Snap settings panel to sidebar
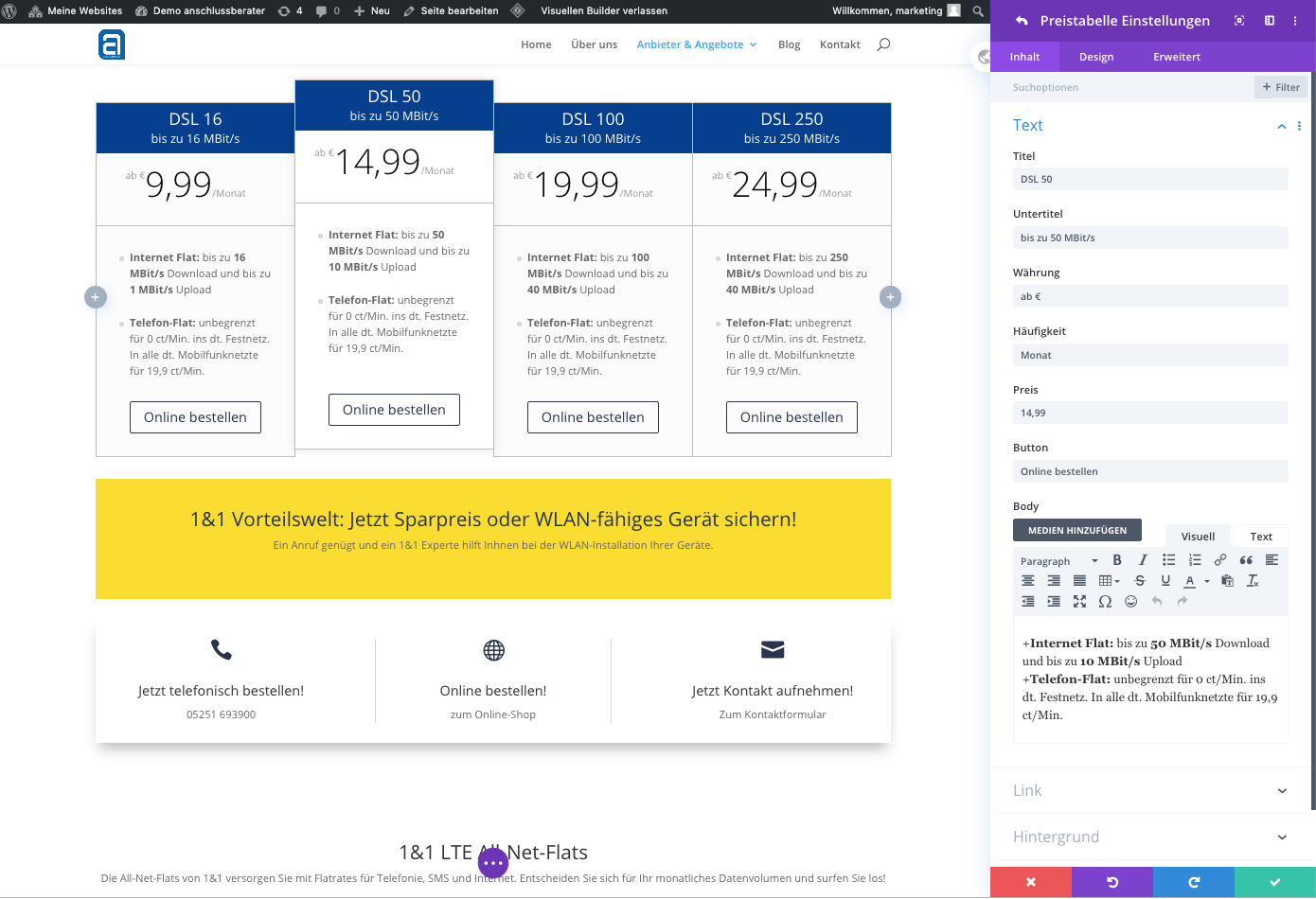1316x899 pixels. (x=1270, y=21)
